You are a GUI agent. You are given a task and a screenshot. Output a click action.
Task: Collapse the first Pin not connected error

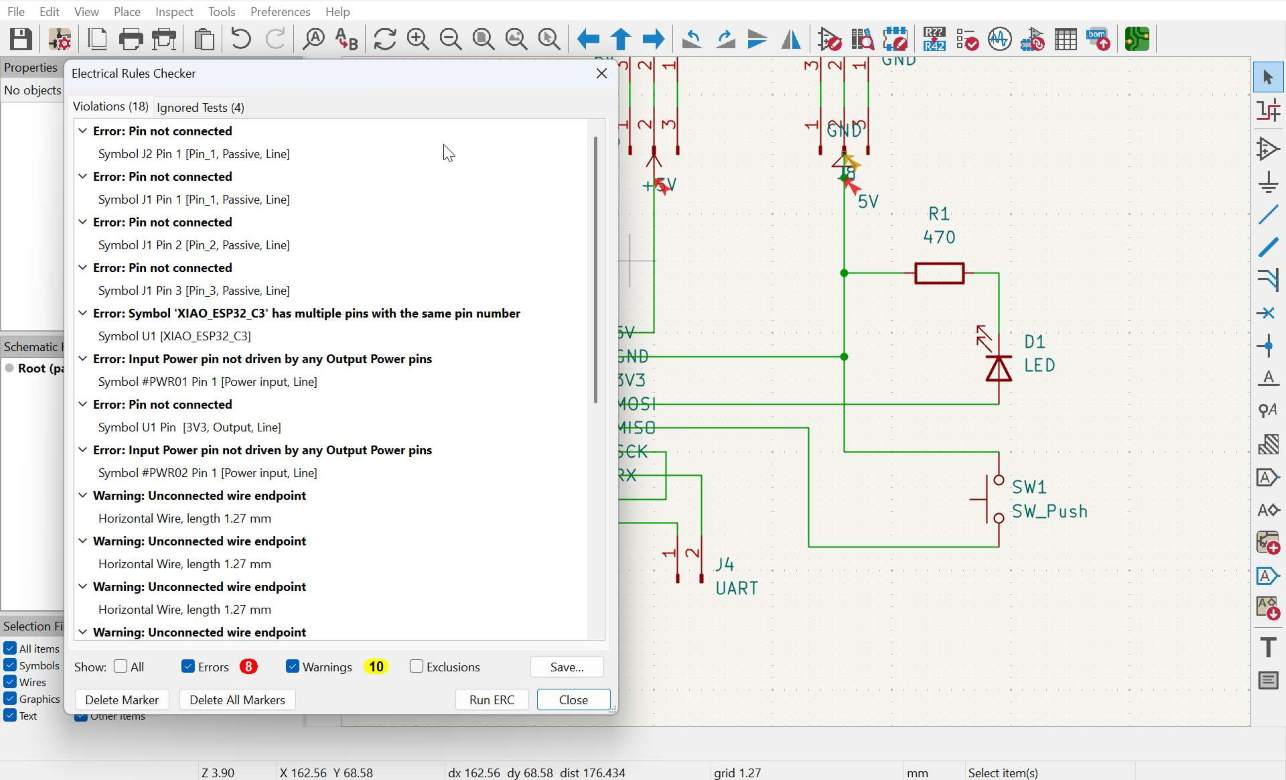click(83, 131)
